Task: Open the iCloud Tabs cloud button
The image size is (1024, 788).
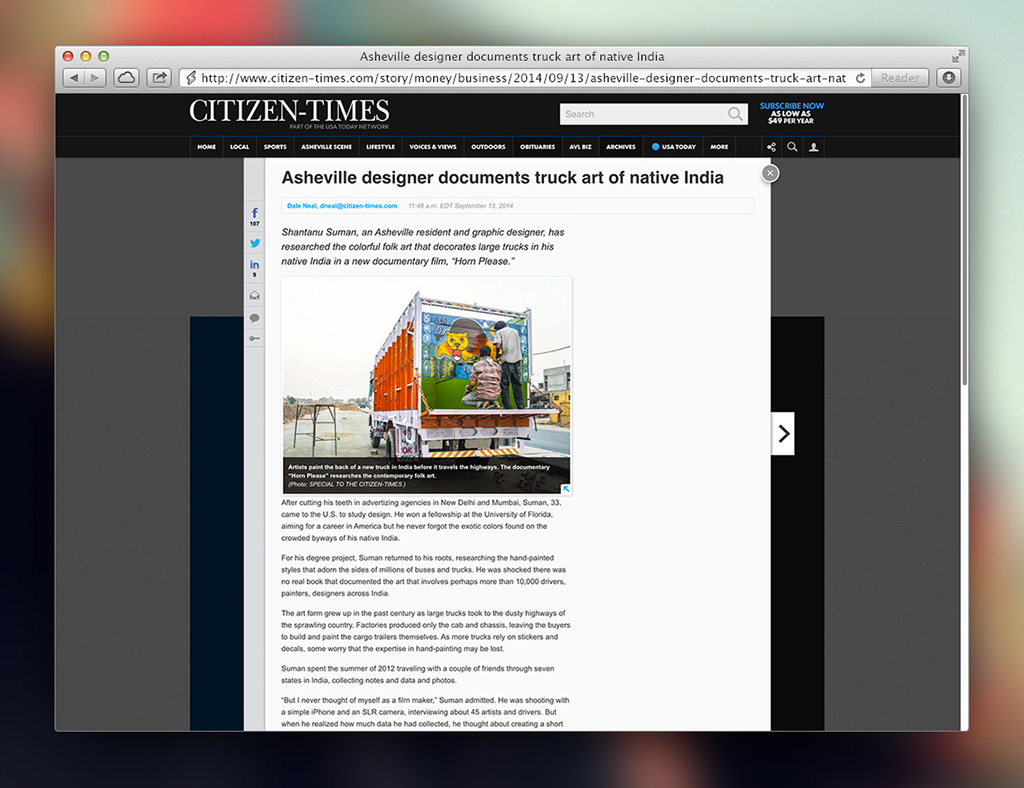Action: [x=126, y=78]
